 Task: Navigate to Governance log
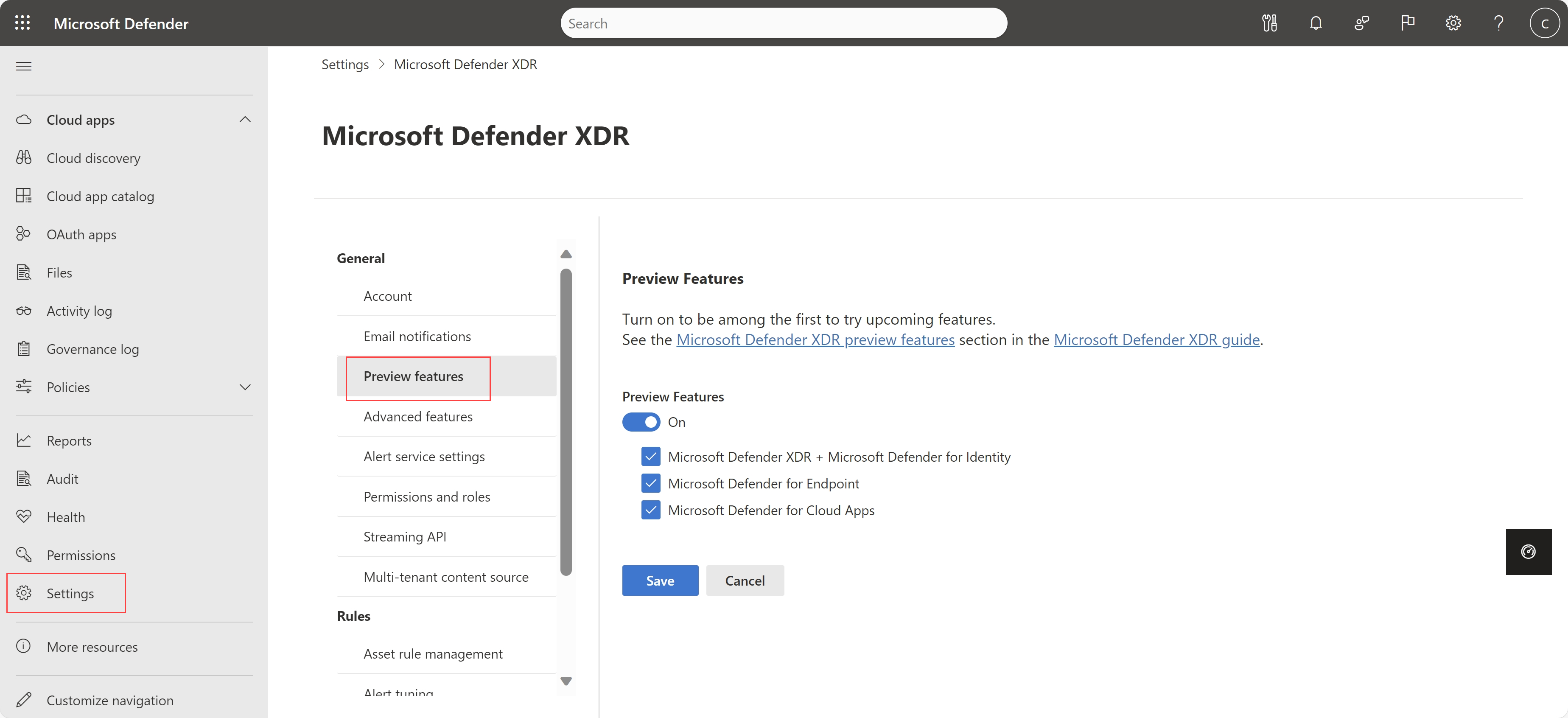coord(92,348)
